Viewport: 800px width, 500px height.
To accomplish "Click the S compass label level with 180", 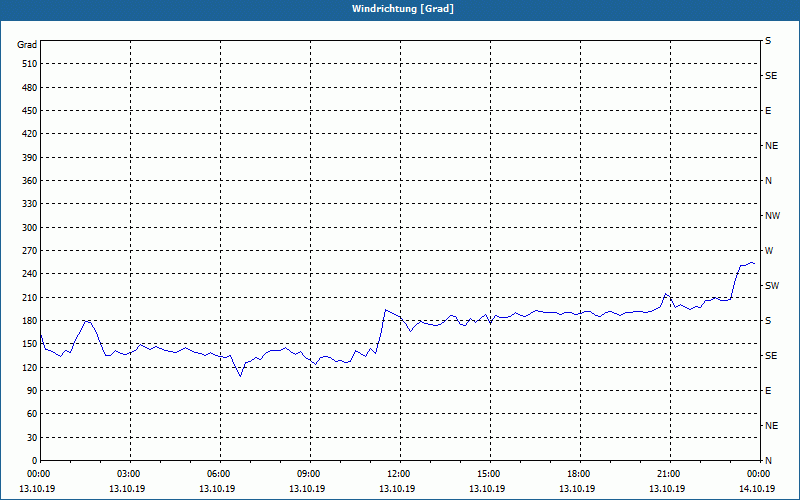I will click(x=768, y=321).
